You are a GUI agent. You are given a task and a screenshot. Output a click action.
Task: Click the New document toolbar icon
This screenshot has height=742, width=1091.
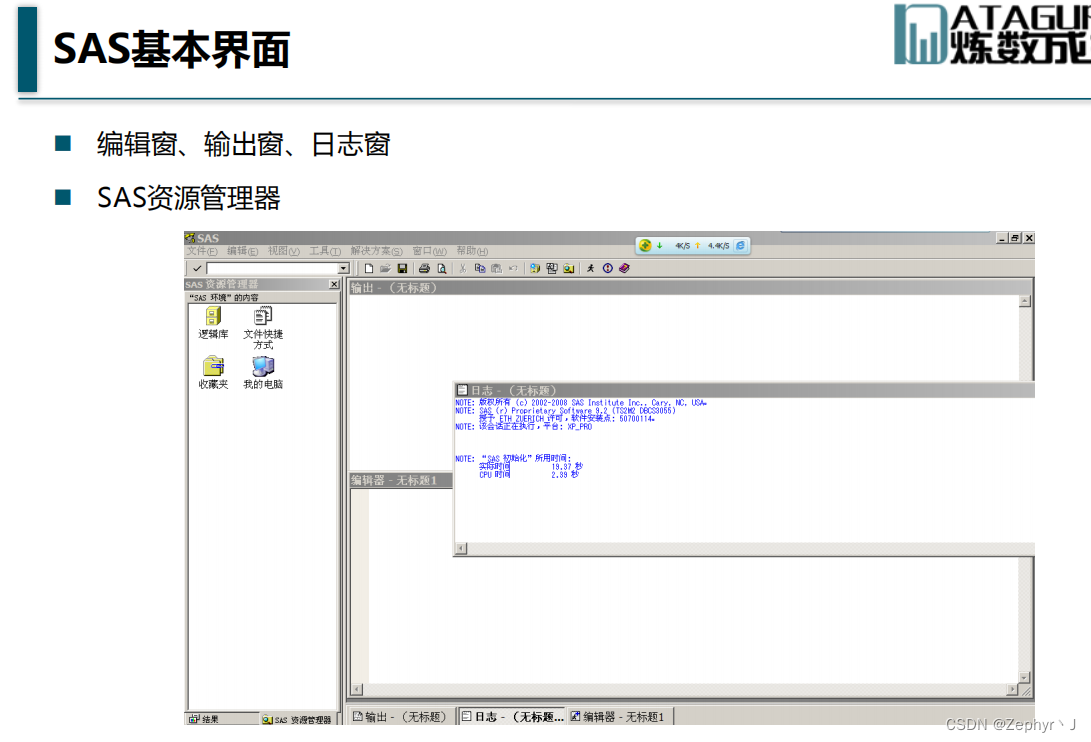click(x=369, y=269)
